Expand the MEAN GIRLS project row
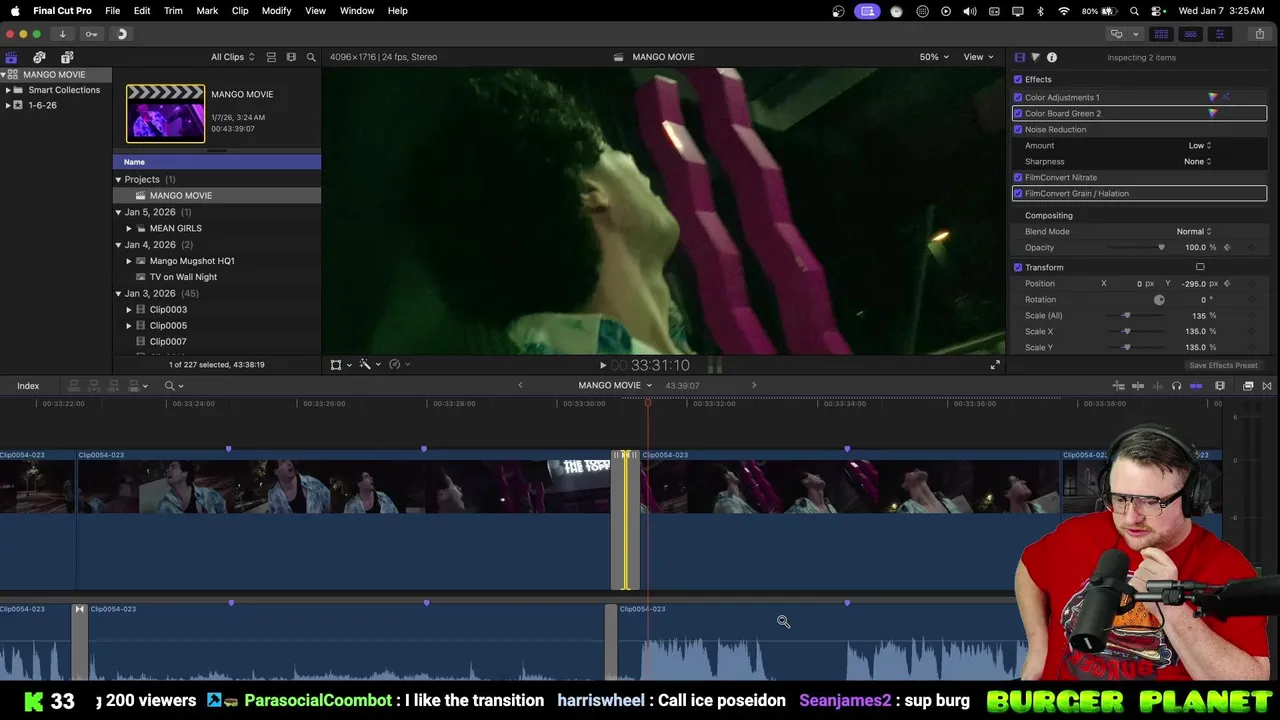Screen dimensions: 1280x720 click(129, 228)
